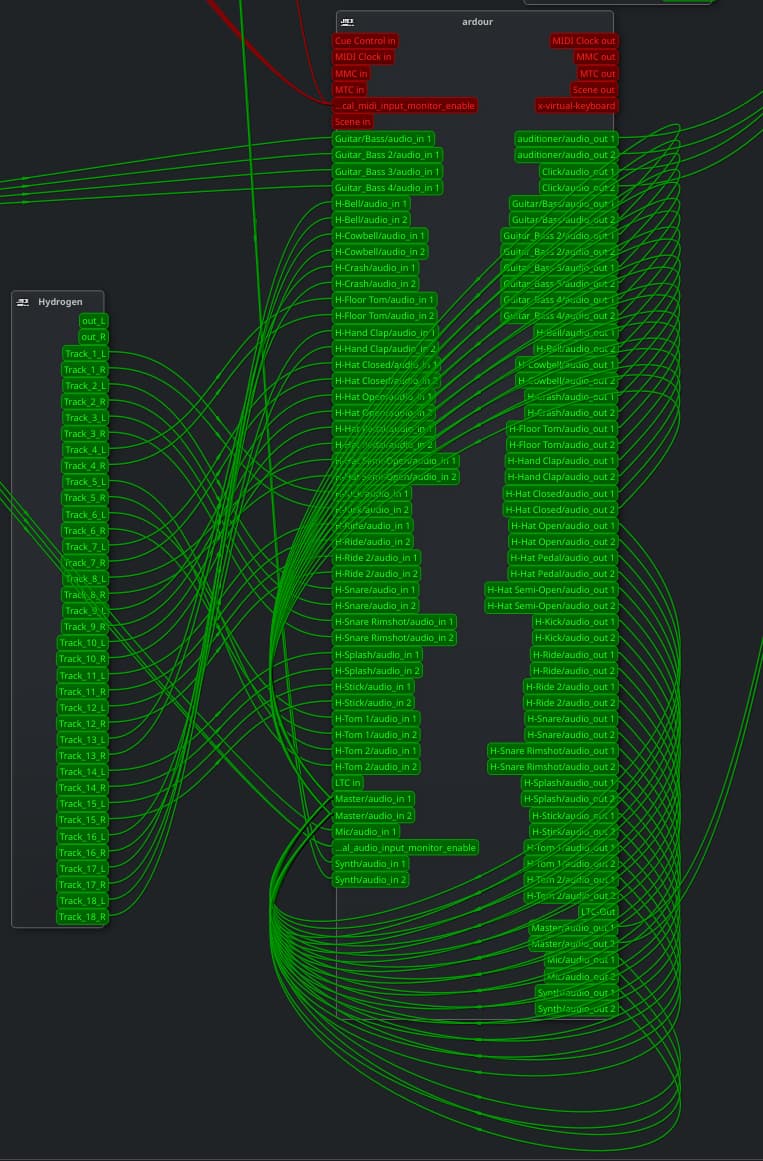Select the LTC in port

(x=348, y=782)
